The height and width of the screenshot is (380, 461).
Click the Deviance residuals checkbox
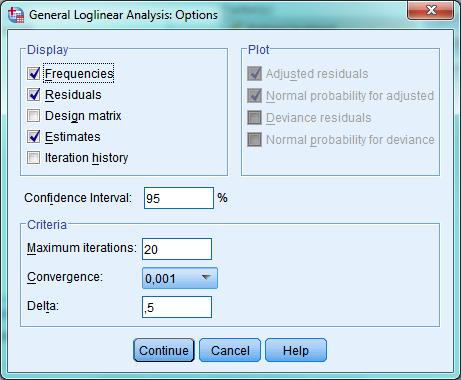tap(254, 118)
